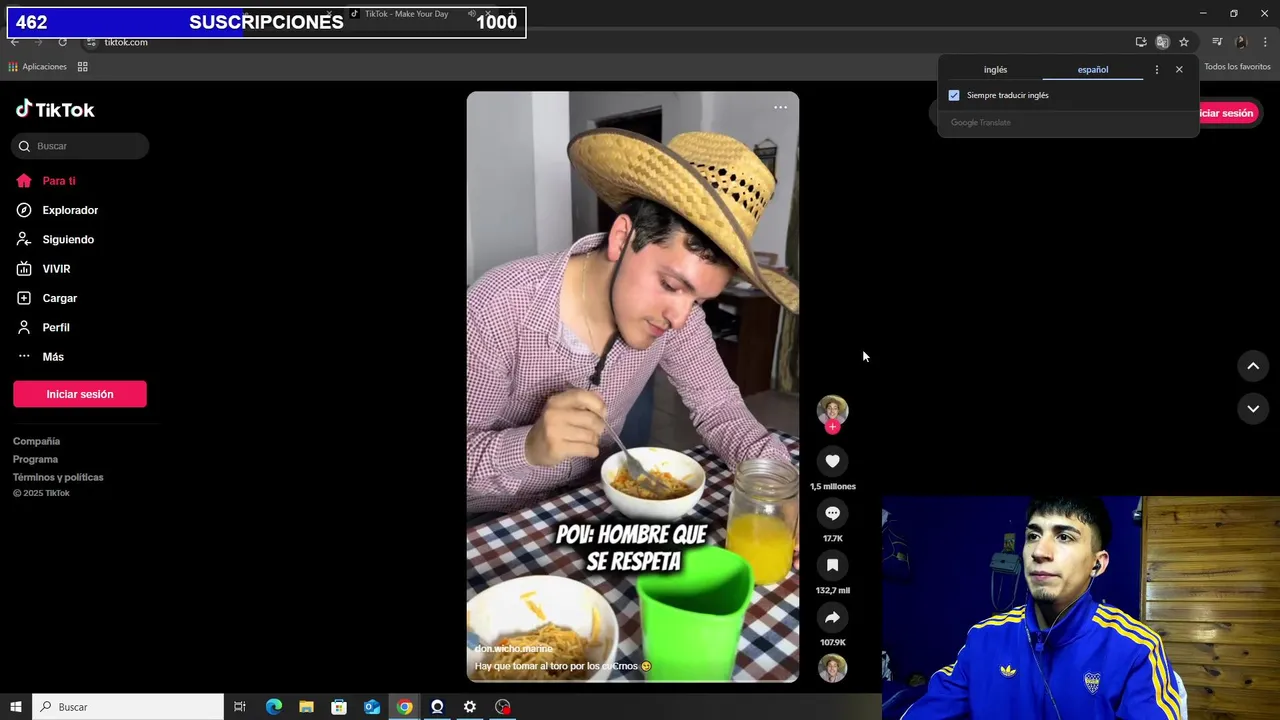The width and height of the screenshot is (1280, 720).
Task: Open Aplicaciones in bookmarks bar
Action: [x=37, y=67]
